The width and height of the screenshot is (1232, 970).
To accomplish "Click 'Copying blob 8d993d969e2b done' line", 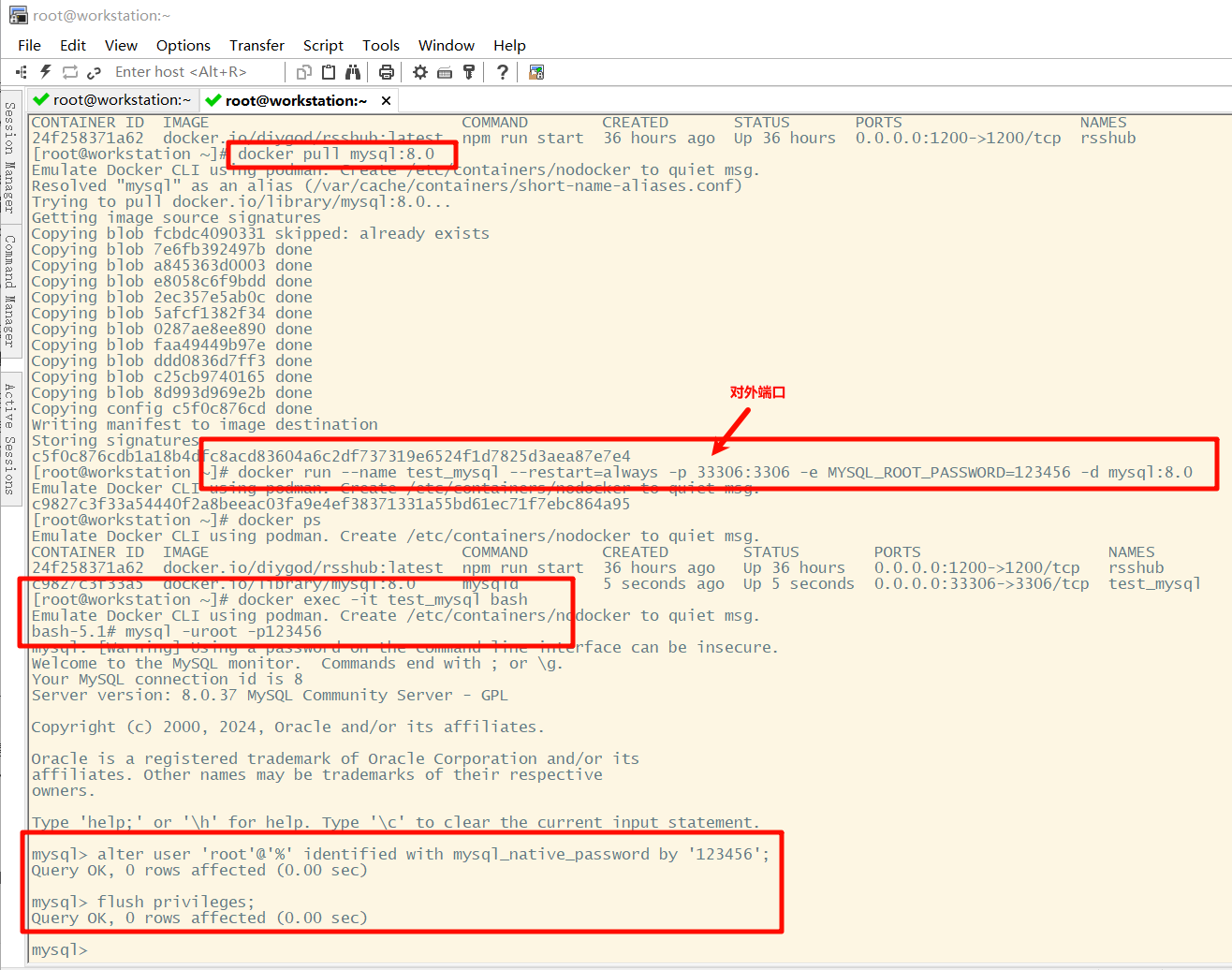I will (172, 392).
